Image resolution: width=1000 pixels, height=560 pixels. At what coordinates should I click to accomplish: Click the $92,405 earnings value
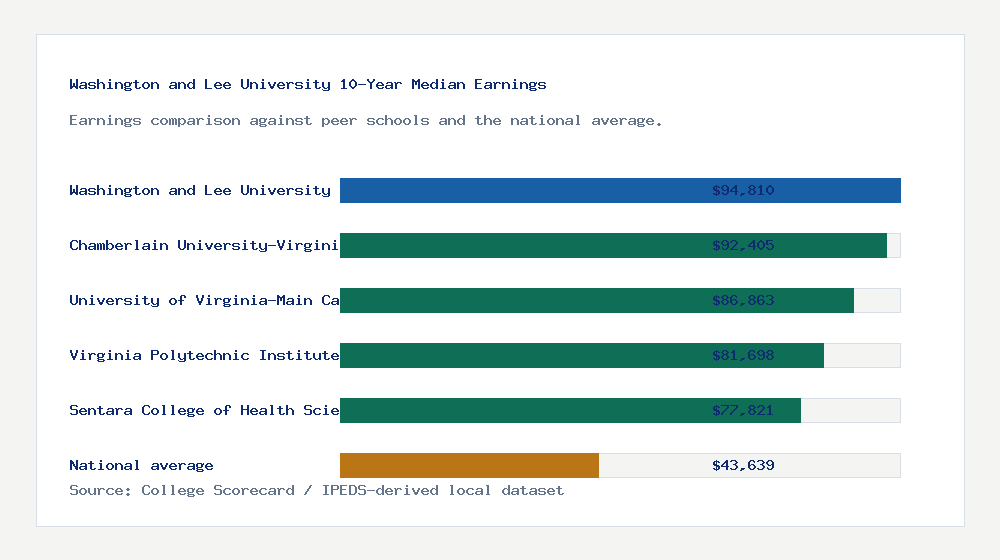[743, 246]
